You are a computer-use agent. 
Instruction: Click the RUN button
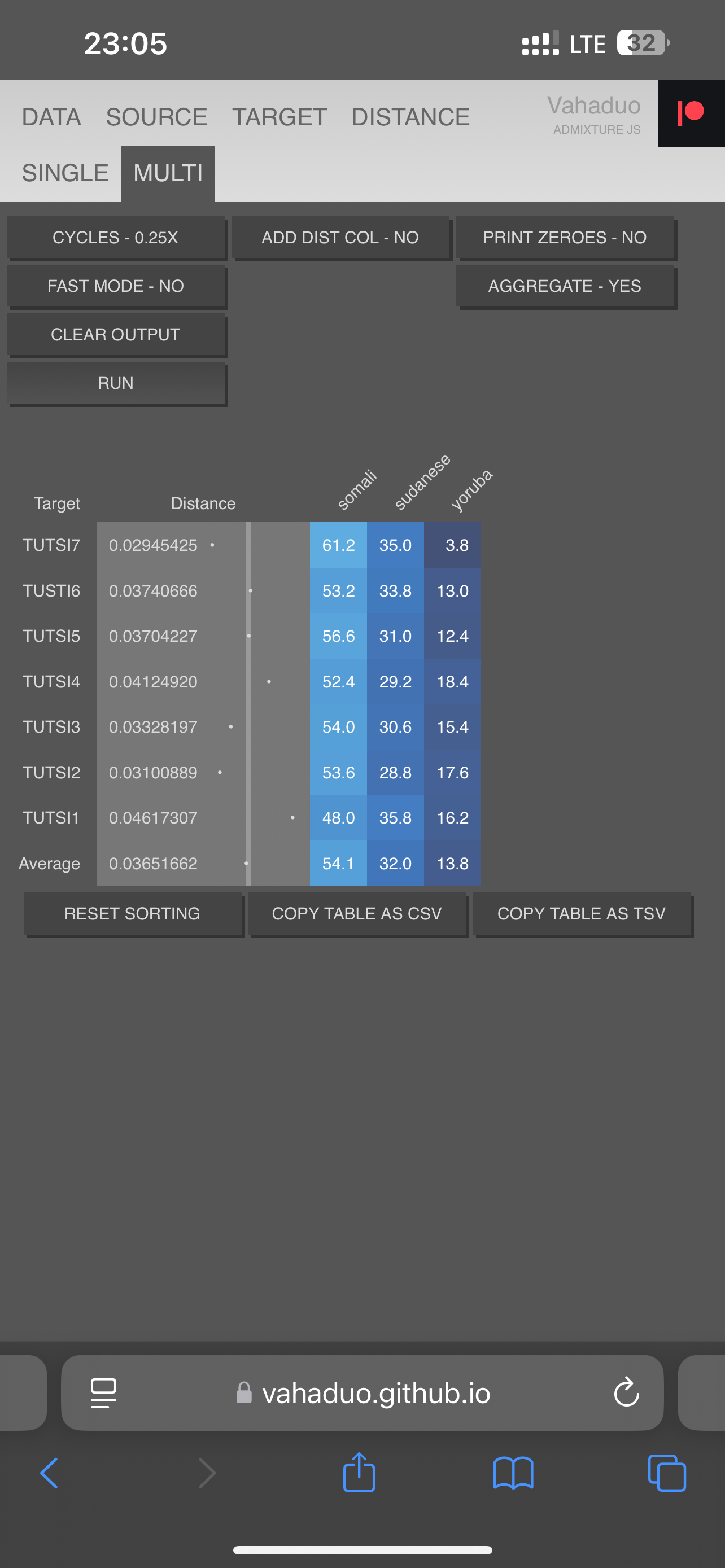[116, 383]
